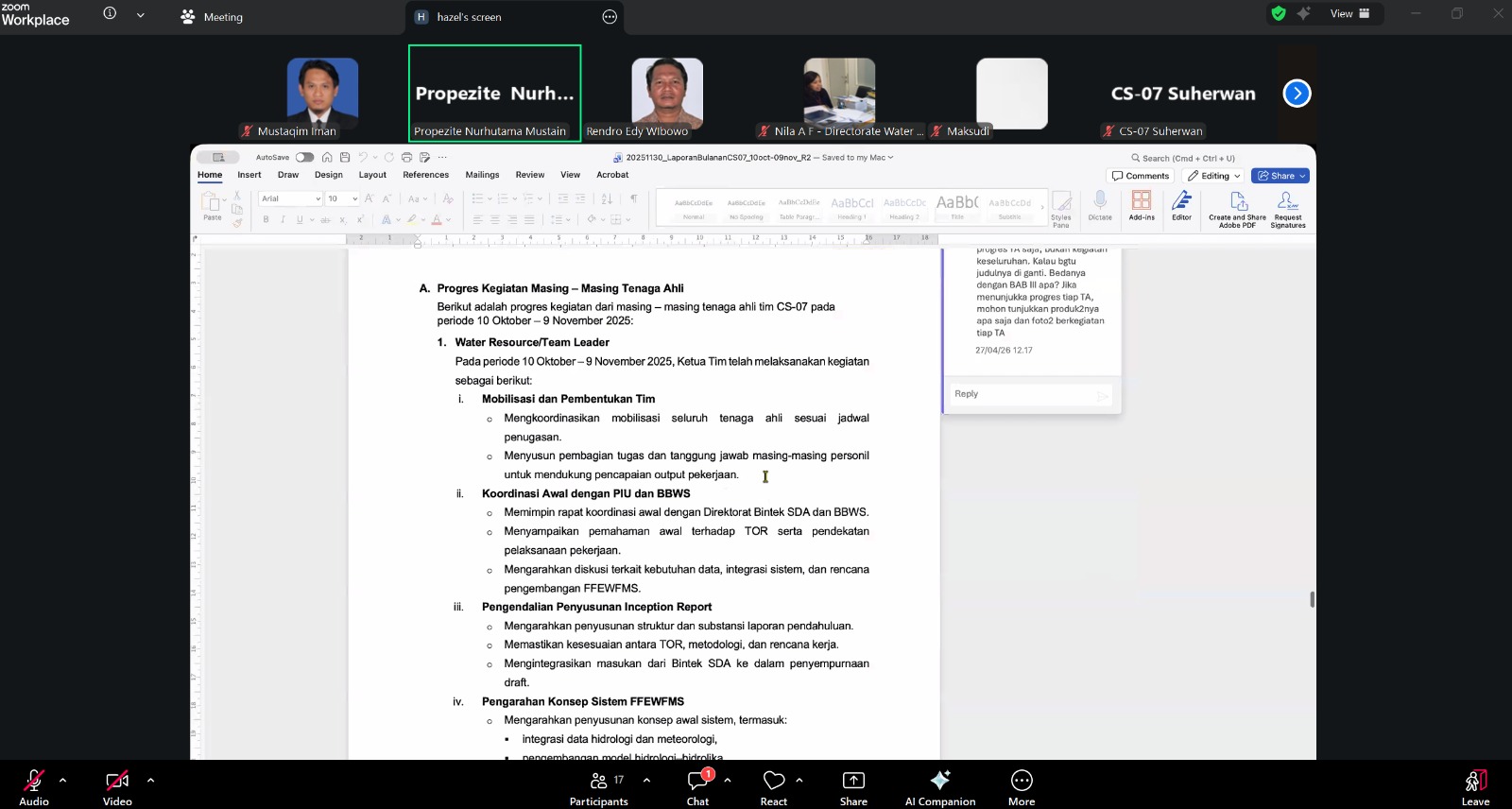Toggle Underline formatting
The image size is (1512, 809).
[x=300, y=219]
